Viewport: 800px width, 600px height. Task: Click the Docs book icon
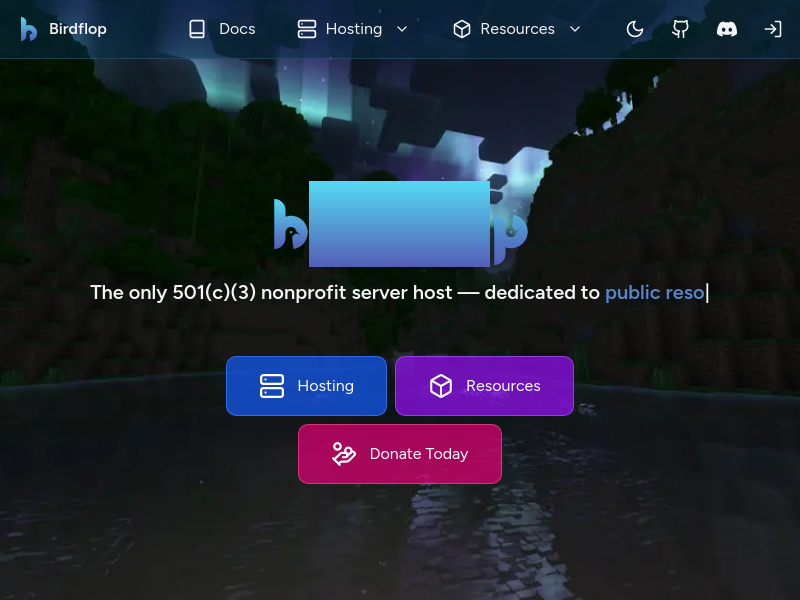tap(197, 29)
